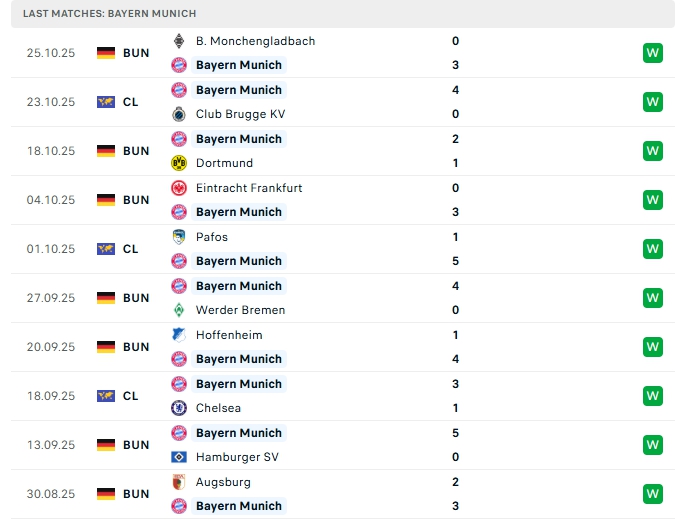This screenshot has height=520, width=687.
Task: Click the W result badge for Chelsea match
Action: coord(653,396)
